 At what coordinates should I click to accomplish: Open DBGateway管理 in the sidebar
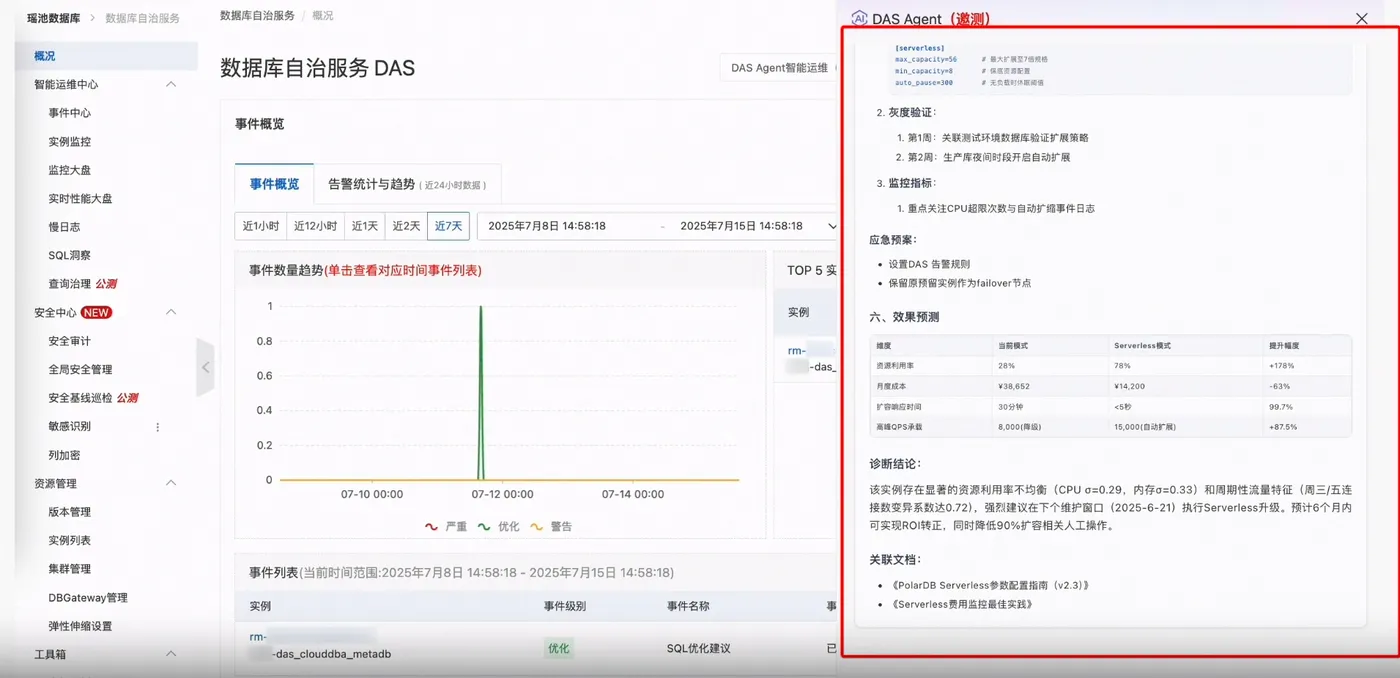tap(88, 598)
